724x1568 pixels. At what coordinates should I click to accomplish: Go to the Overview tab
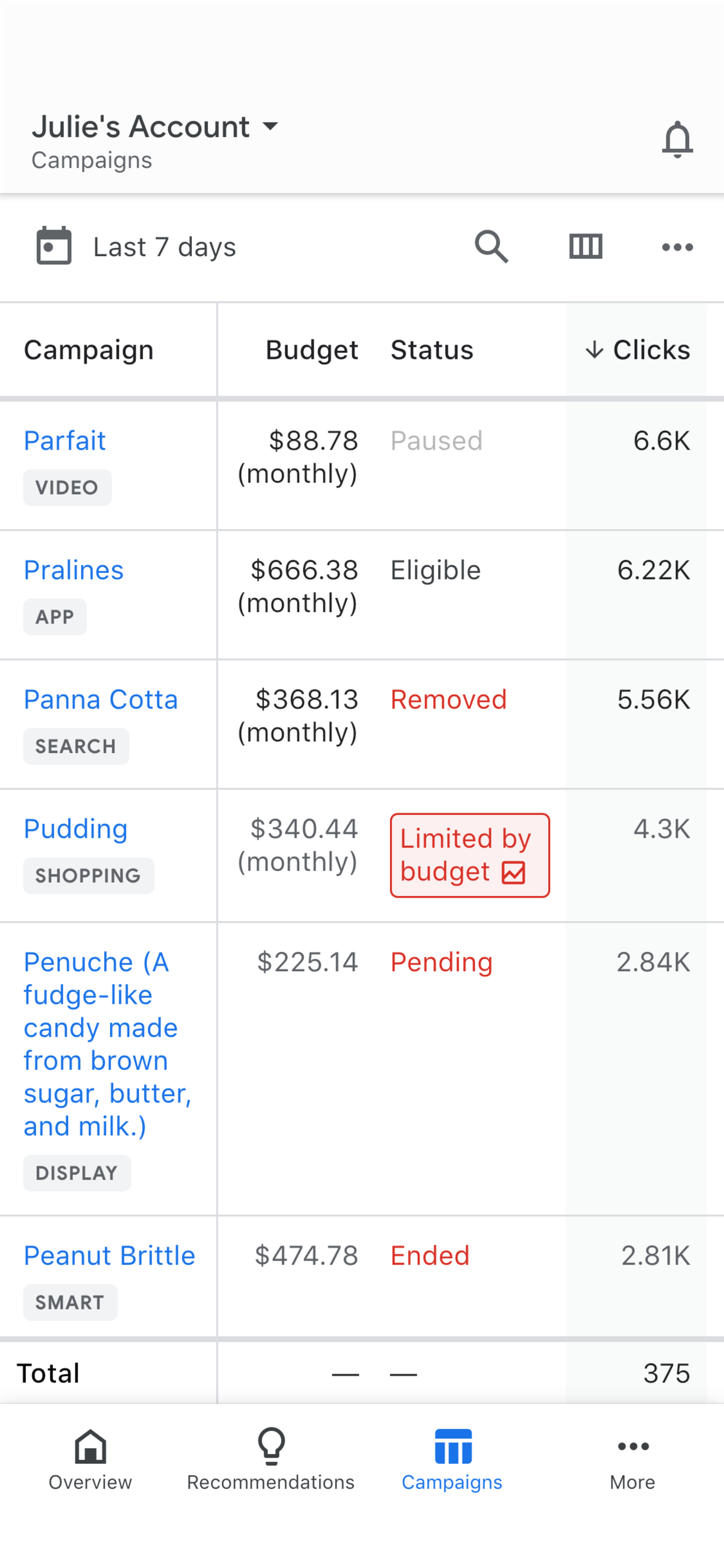click(x=90, y=1458)
